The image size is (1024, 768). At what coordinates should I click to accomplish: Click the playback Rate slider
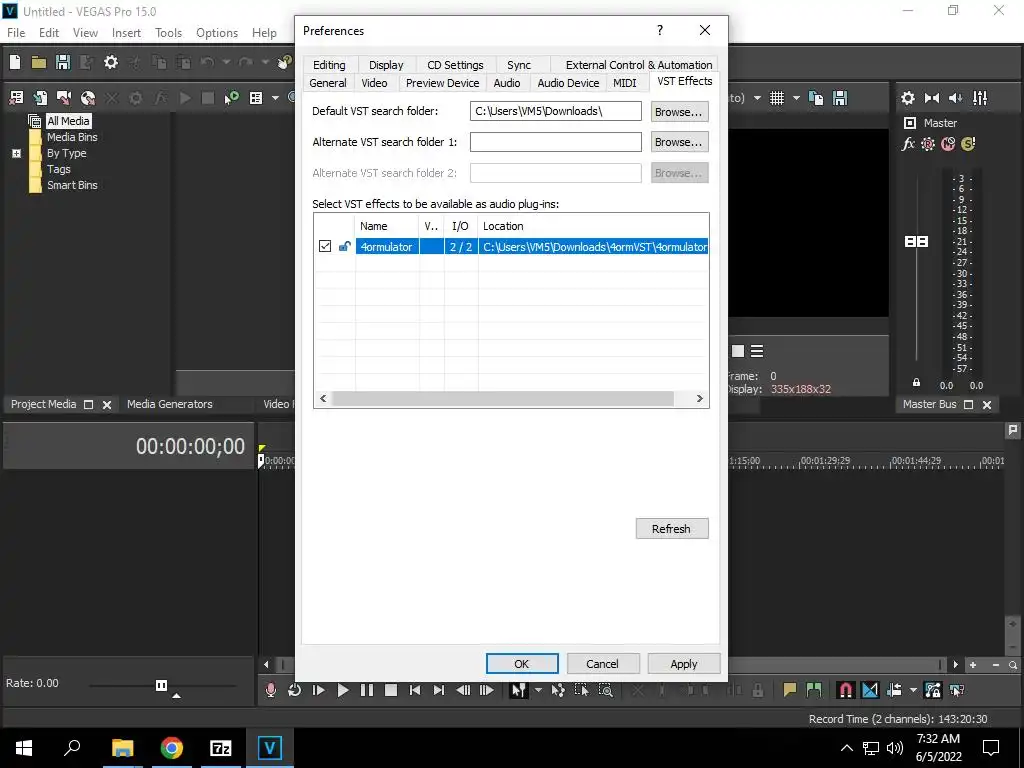[161, 685]
